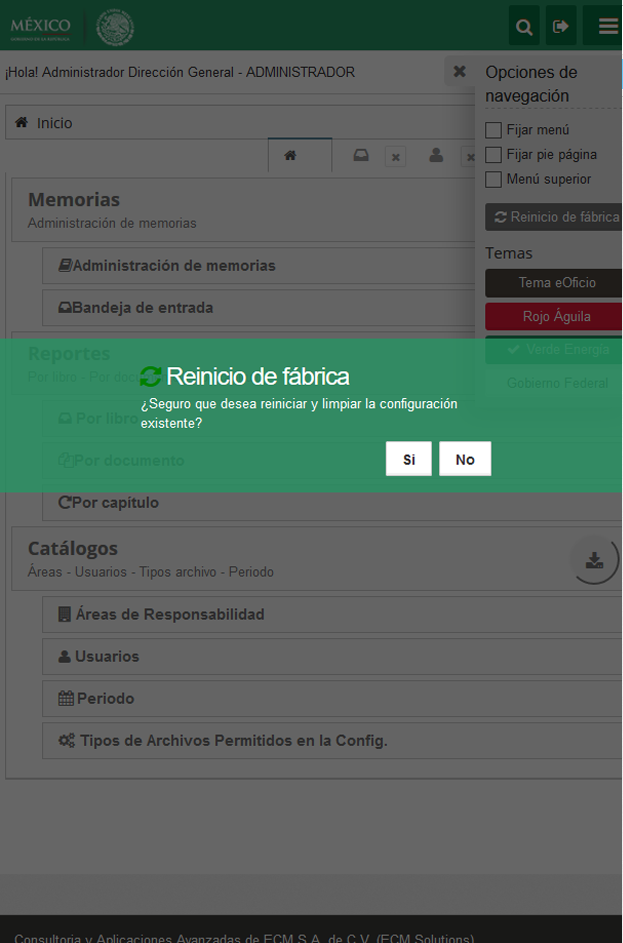The image size is (623, 943).
Task: Click the Inicio home breadcrumb icon
Action: 22,123
